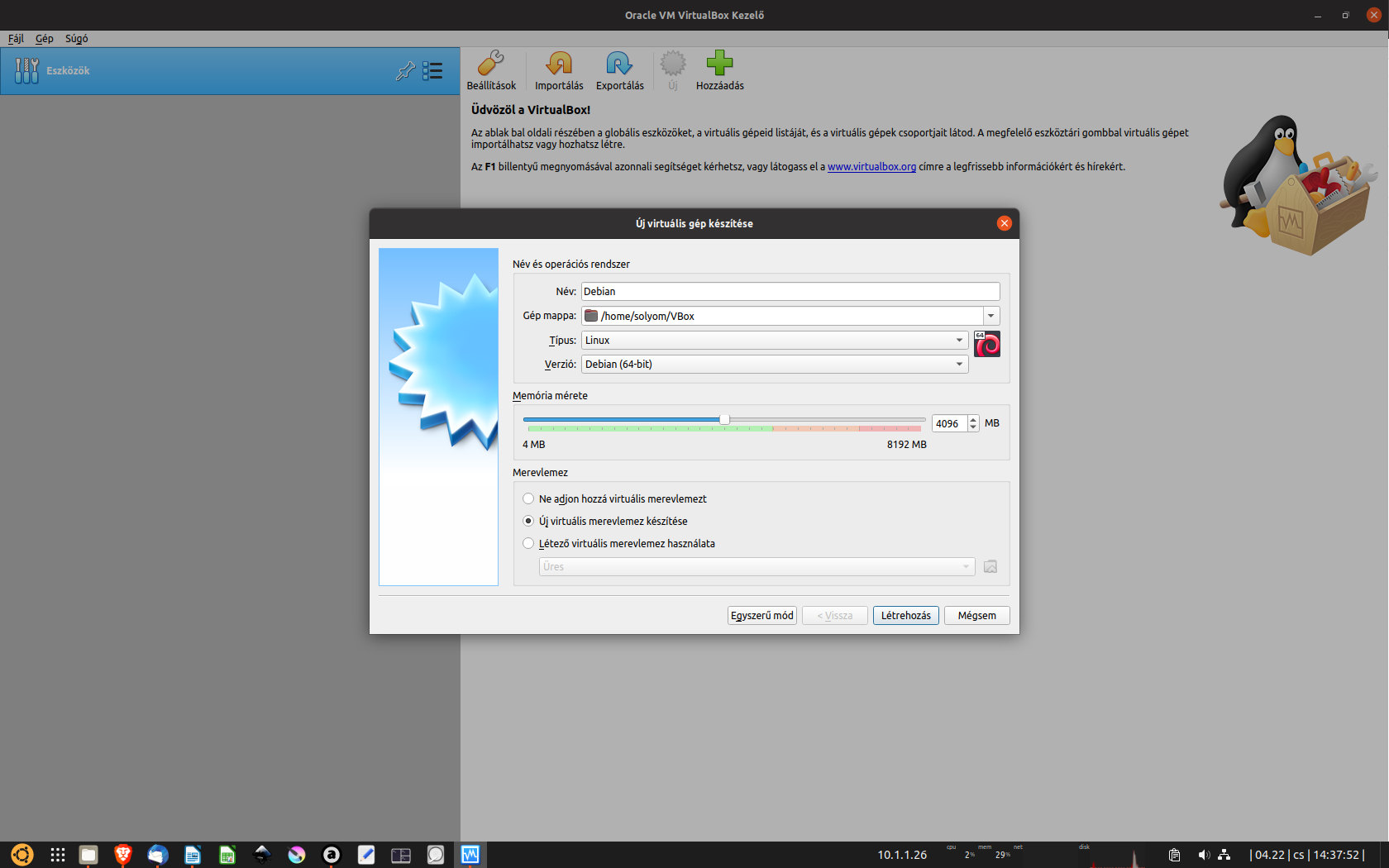Open Thunderbird from the taskbar
1389x868 pixels.
pyautogui.click(x=158, y=855)
